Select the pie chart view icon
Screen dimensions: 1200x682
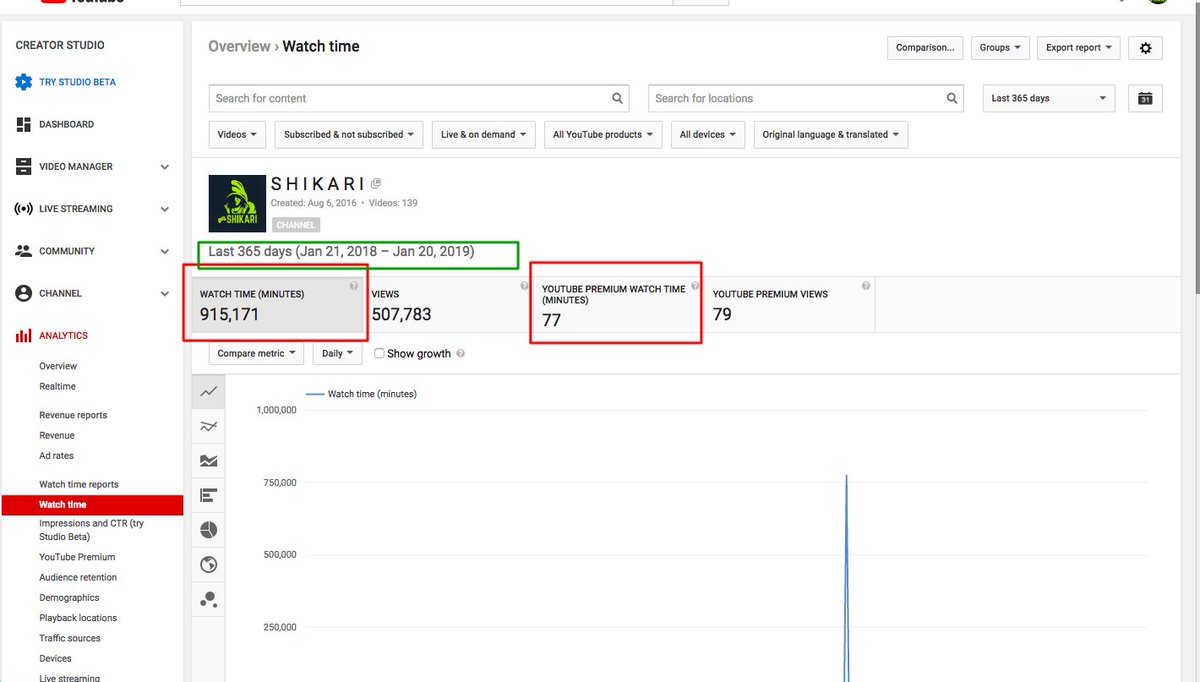208,530
